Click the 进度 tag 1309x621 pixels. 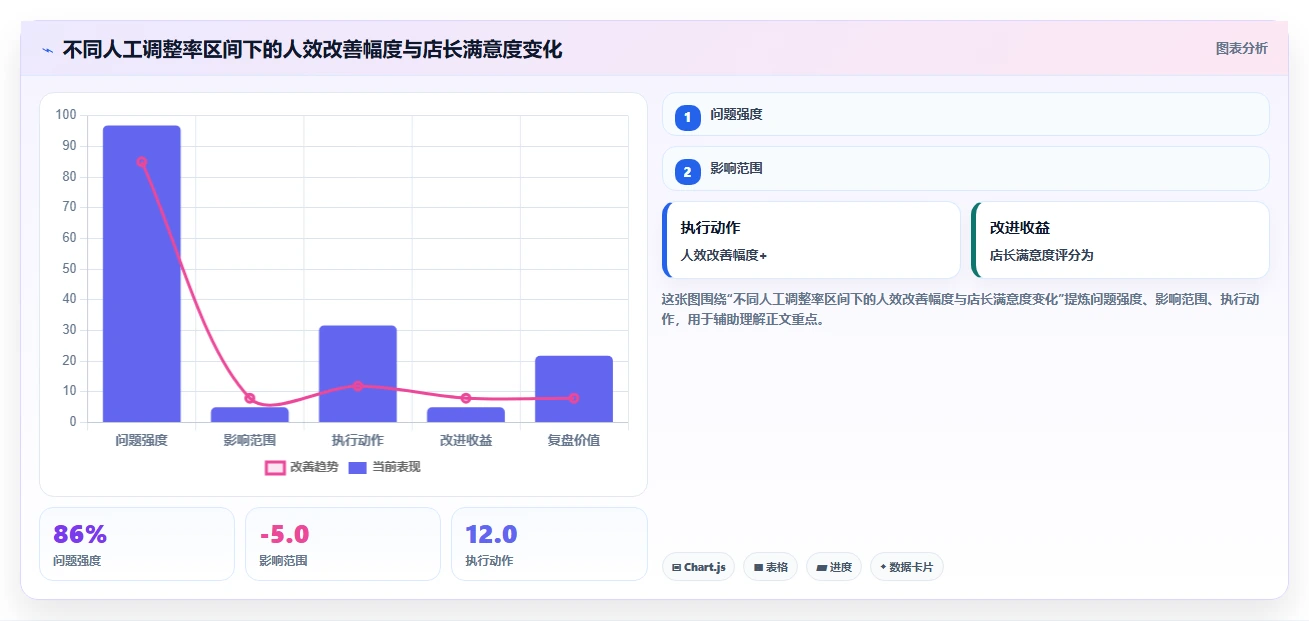pyautogui.click(x=834, y=567)
